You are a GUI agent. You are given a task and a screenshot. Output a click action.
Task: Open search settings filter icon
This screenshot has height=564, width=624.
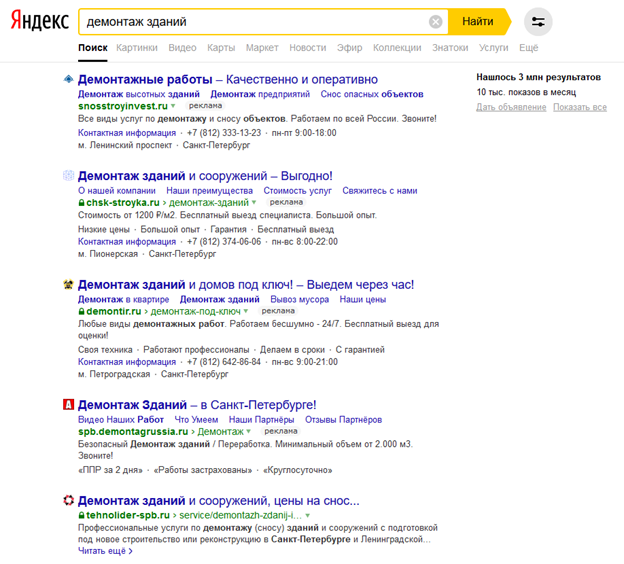[538, 21]
